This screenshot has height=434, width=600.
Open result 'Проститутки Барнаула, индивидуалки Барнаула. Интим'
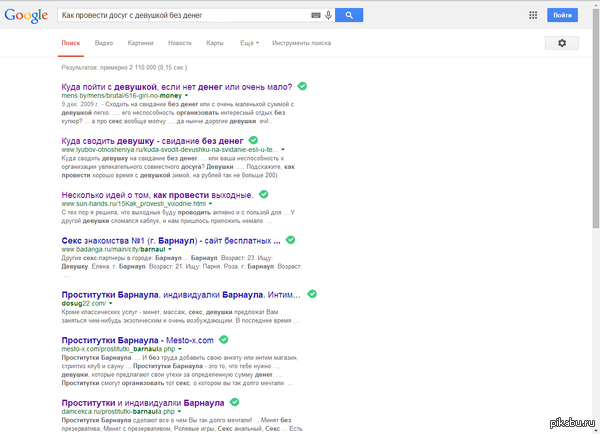click(x=181, y=295)
